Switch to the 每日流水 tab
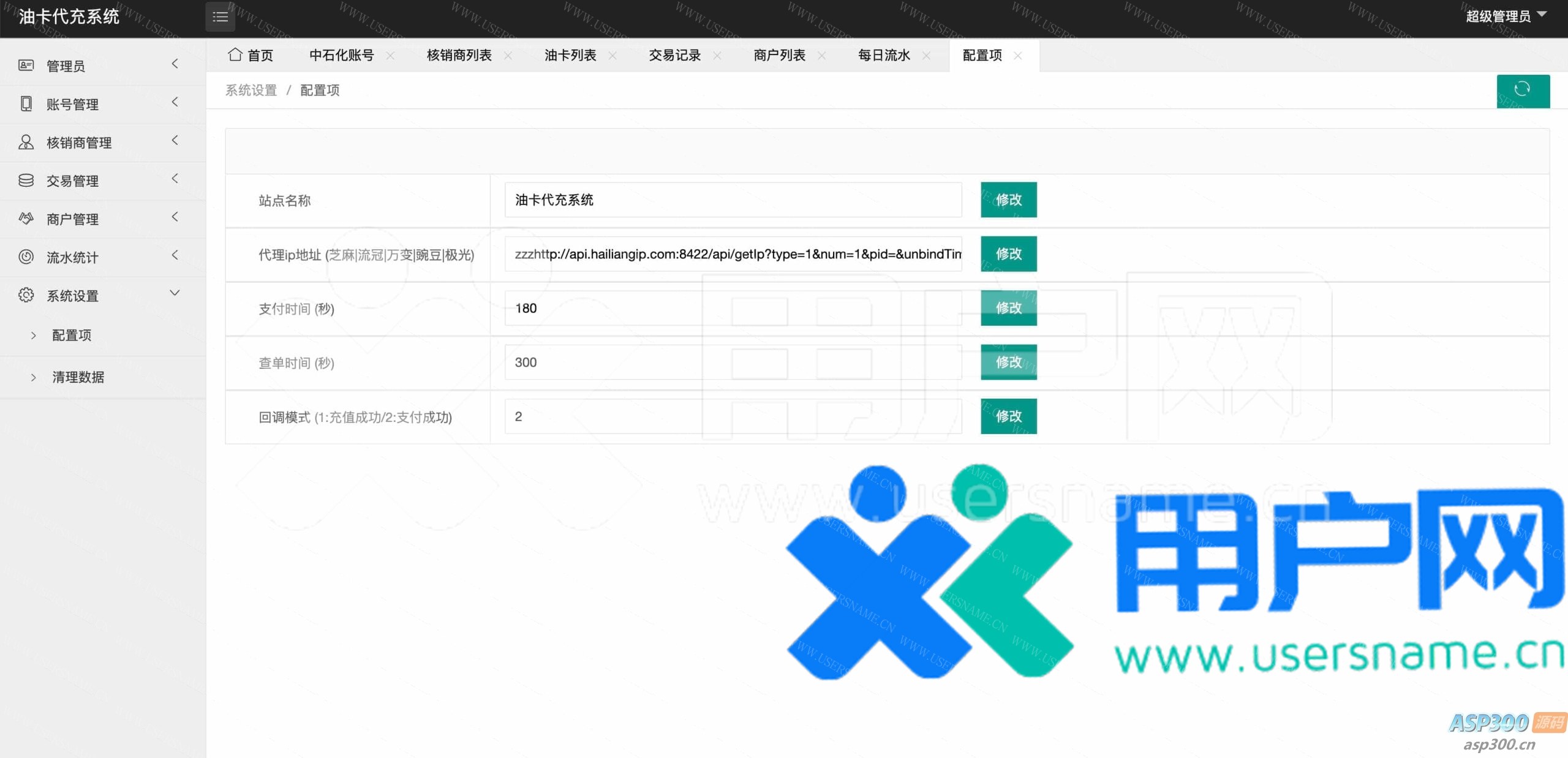The height and width of the screenshot is (758, 1568). click(883, 55)
